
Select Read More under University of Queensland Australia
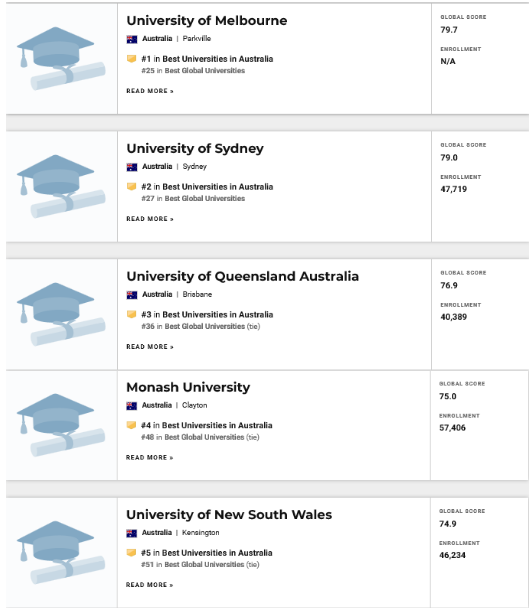[150, 347]
